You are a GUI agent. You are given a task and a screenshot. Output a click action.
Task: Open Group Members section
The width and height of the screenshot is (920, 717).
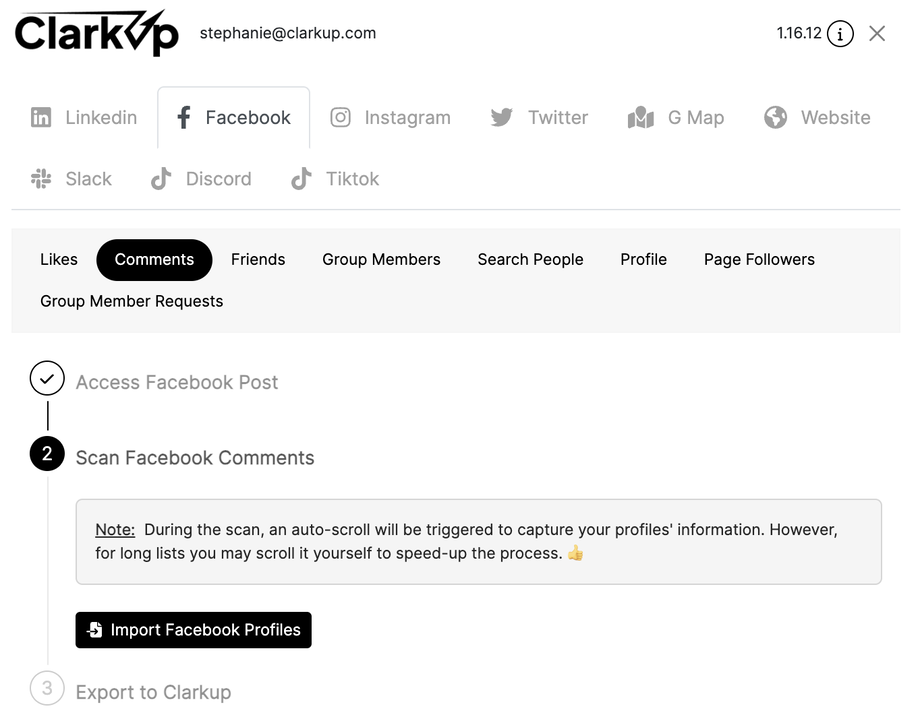[381, 260]
